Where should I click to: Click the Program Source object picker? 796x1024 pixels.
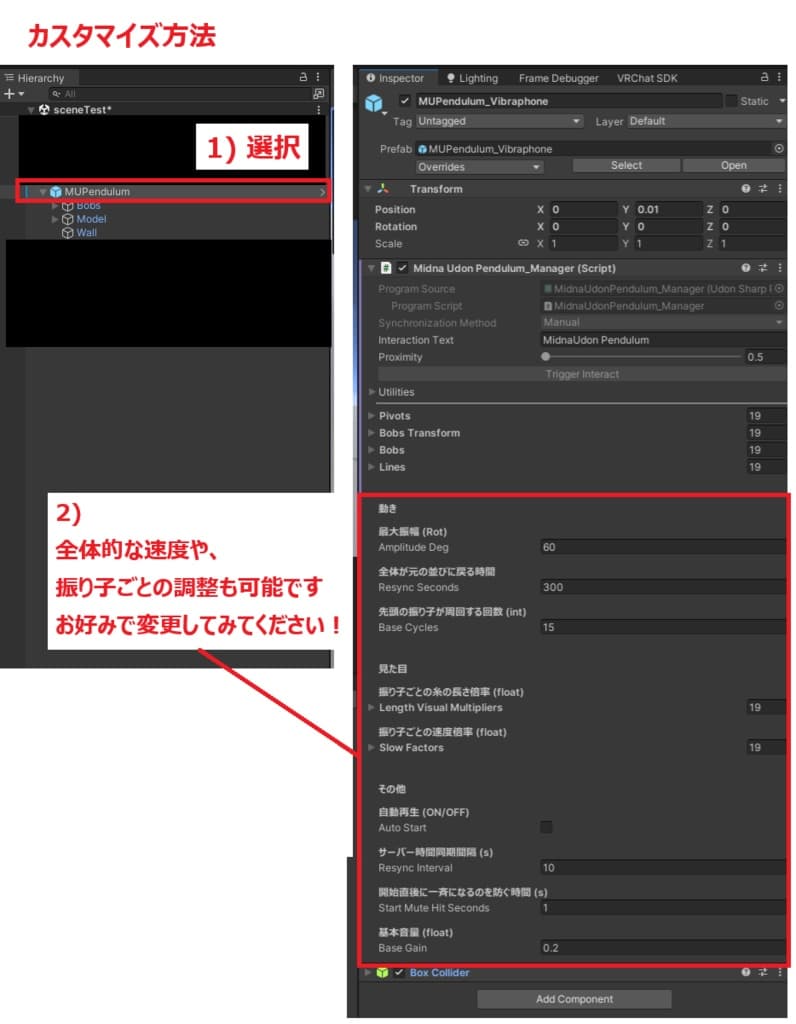[x=779, y=289]
